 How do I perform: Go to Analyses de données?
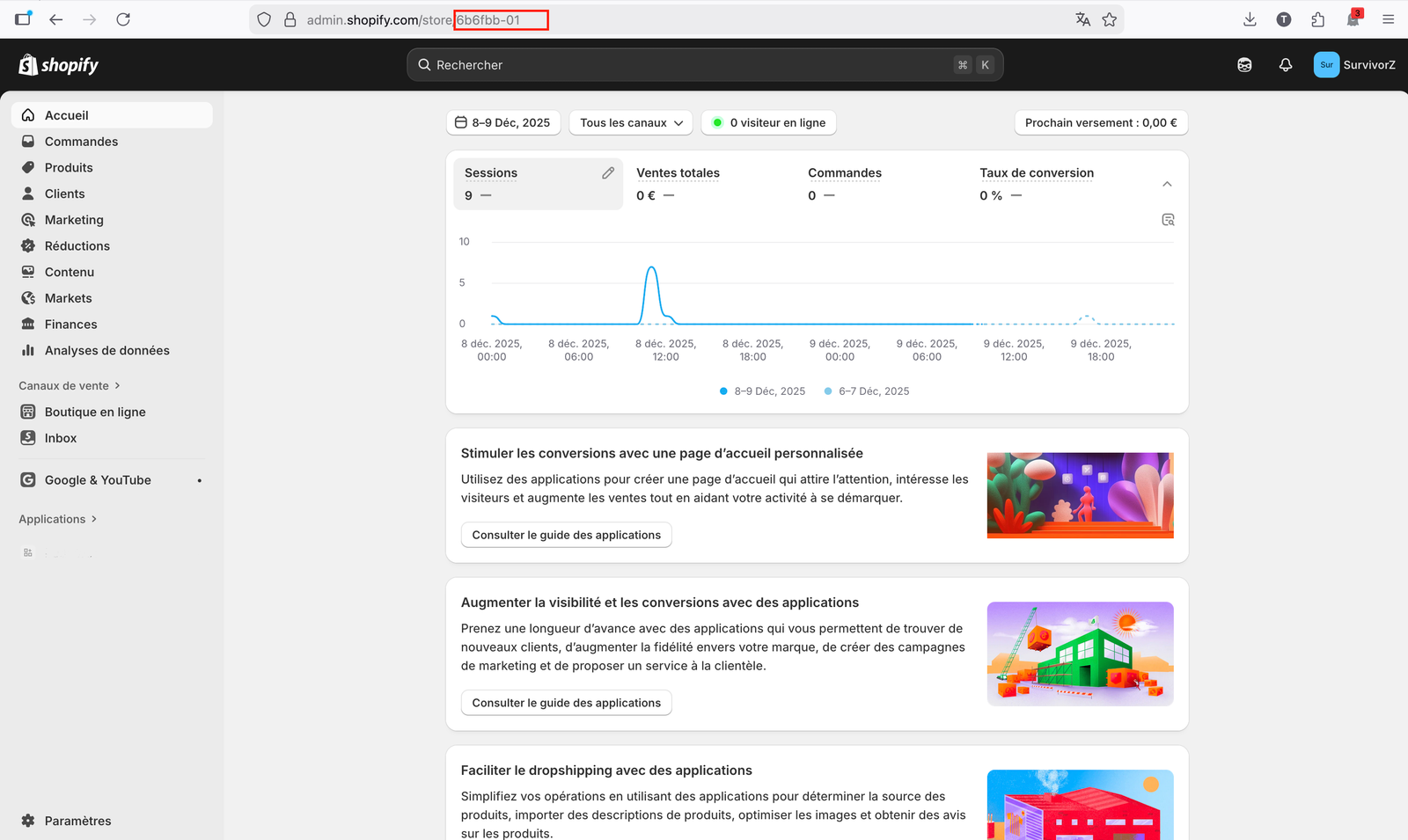[106, 351]
